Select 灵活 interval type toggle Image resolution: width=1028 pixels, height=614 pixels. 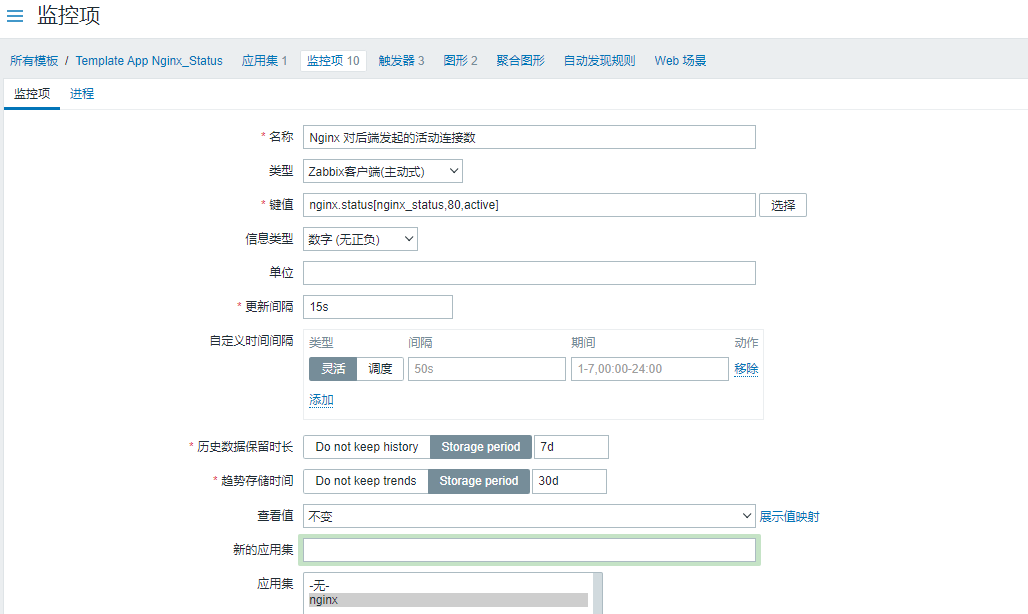pos(333,369)
